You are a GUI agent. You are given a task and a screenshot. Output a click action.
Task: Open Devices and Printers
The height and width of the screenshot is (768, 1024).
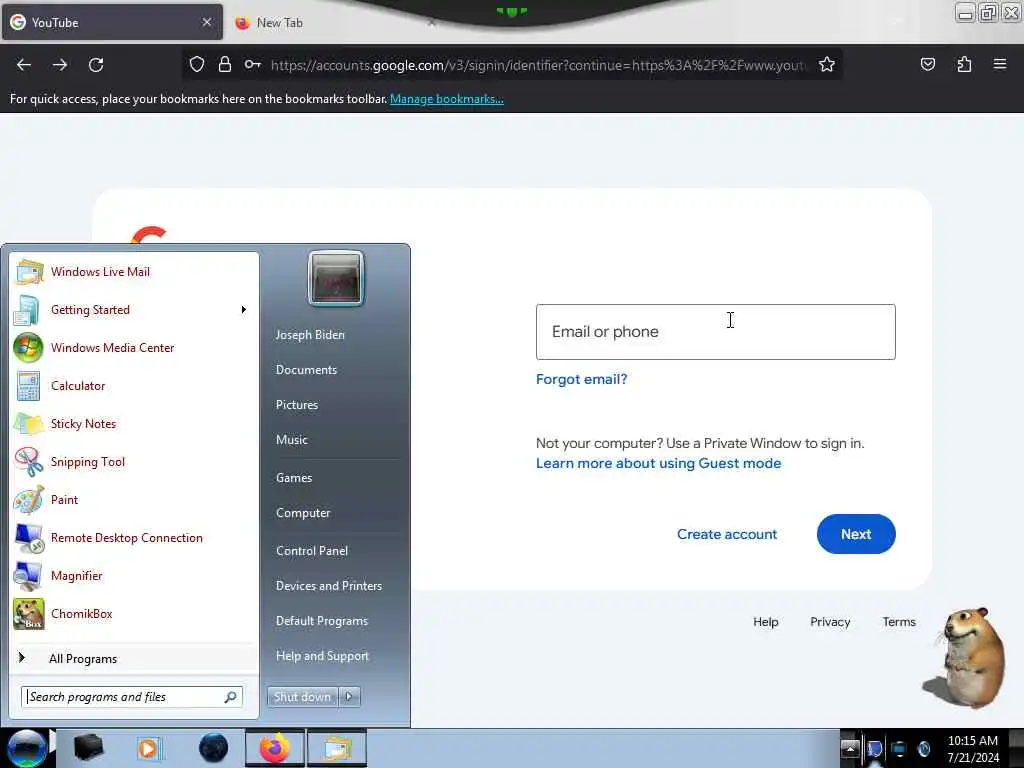[x=328, y=586]
